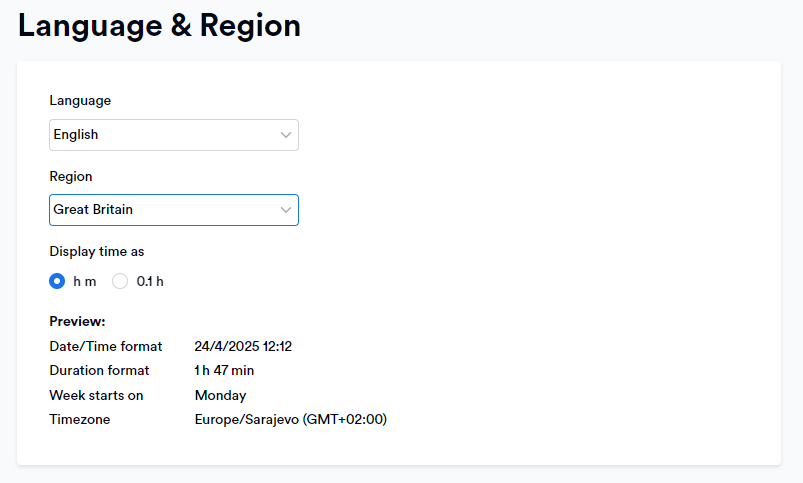Open the Language dropdown showing English
This screenshot has height=483, width=803.
[x=174, y=135]
